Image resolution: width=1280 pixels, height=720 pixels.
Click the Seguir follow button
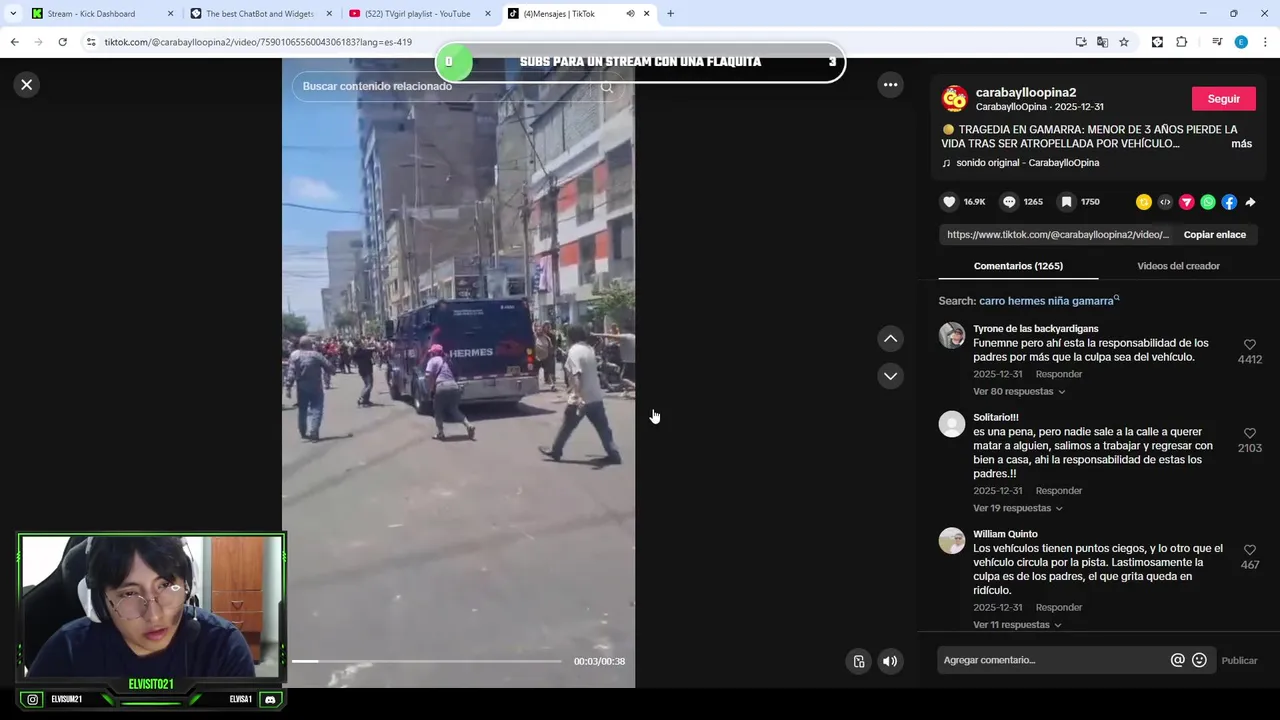(1223, 99)
